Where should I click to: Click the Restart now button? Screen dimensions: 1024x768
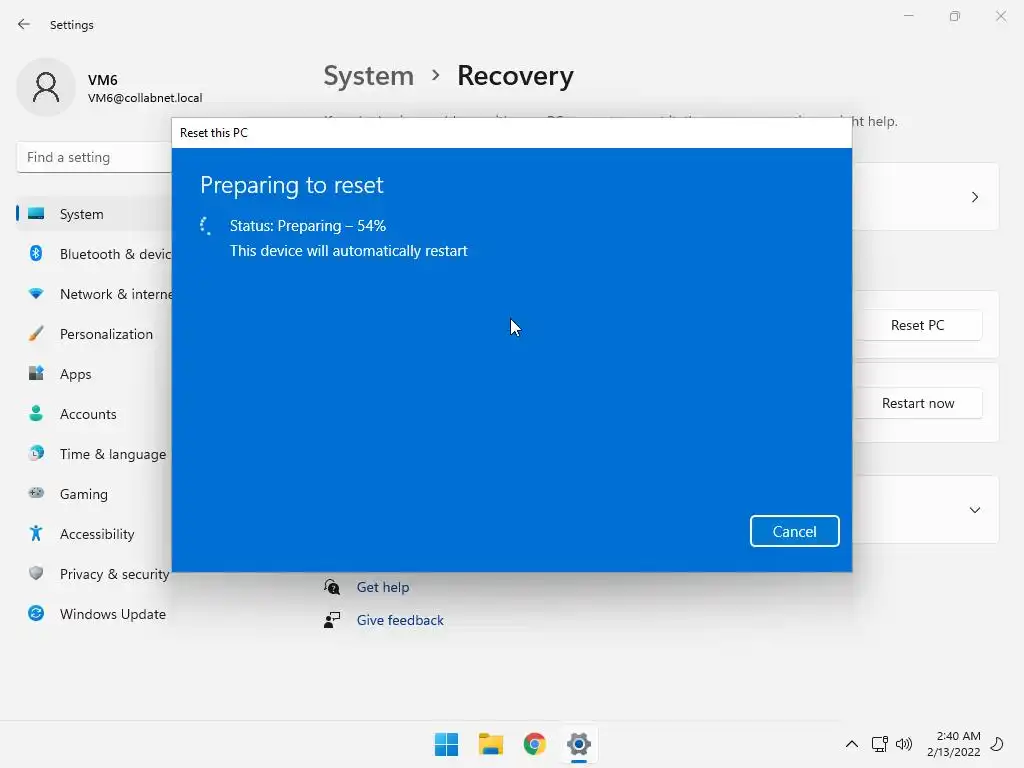click(x=918, y=404)
